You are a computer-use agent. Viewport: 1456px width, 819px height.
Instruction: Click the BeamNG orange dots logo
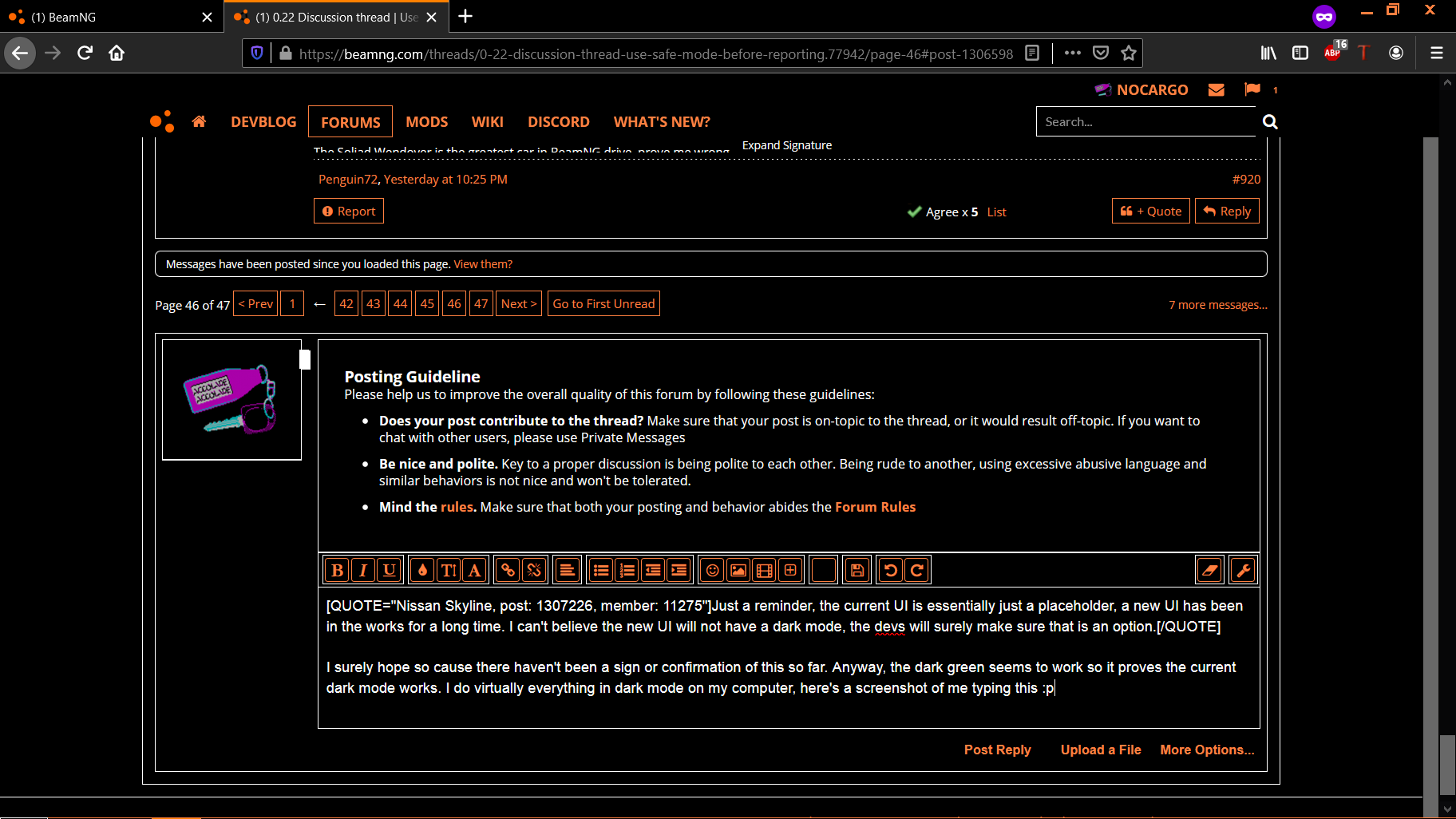point(162,121)
